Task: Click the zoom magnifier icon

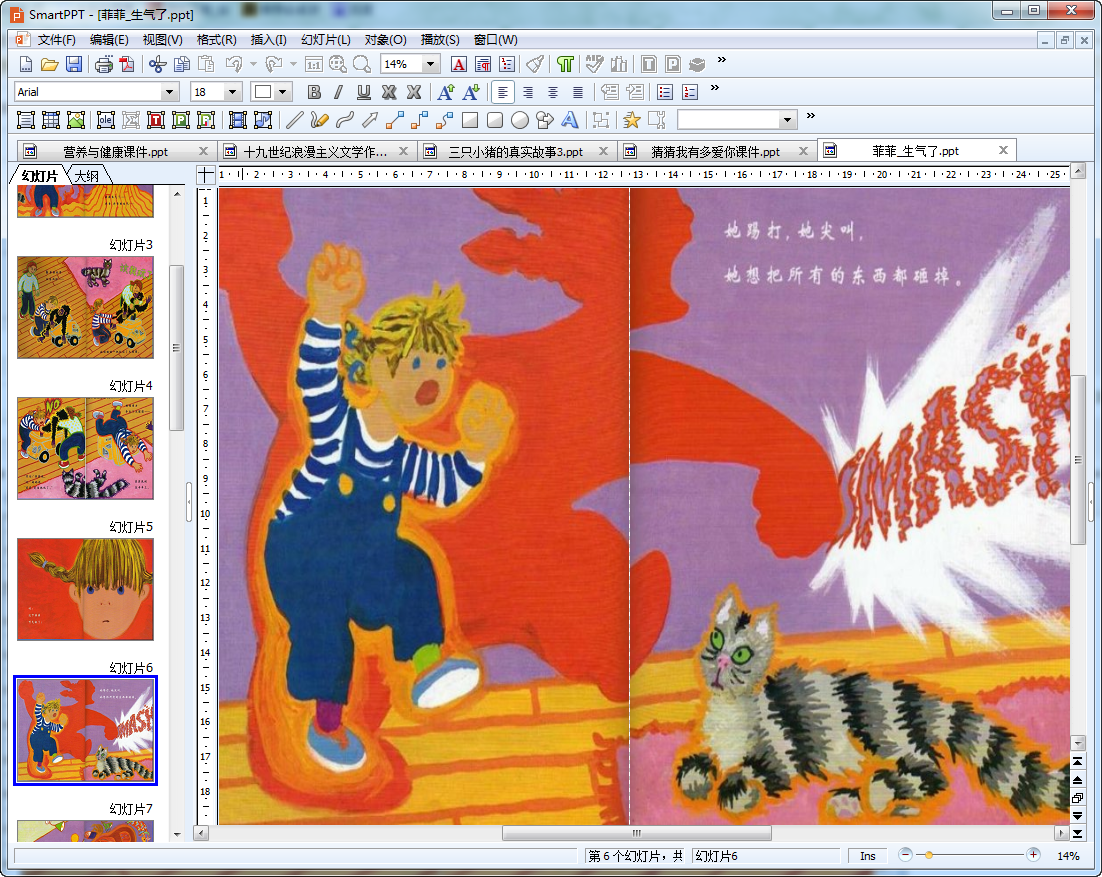Action: 362,65
